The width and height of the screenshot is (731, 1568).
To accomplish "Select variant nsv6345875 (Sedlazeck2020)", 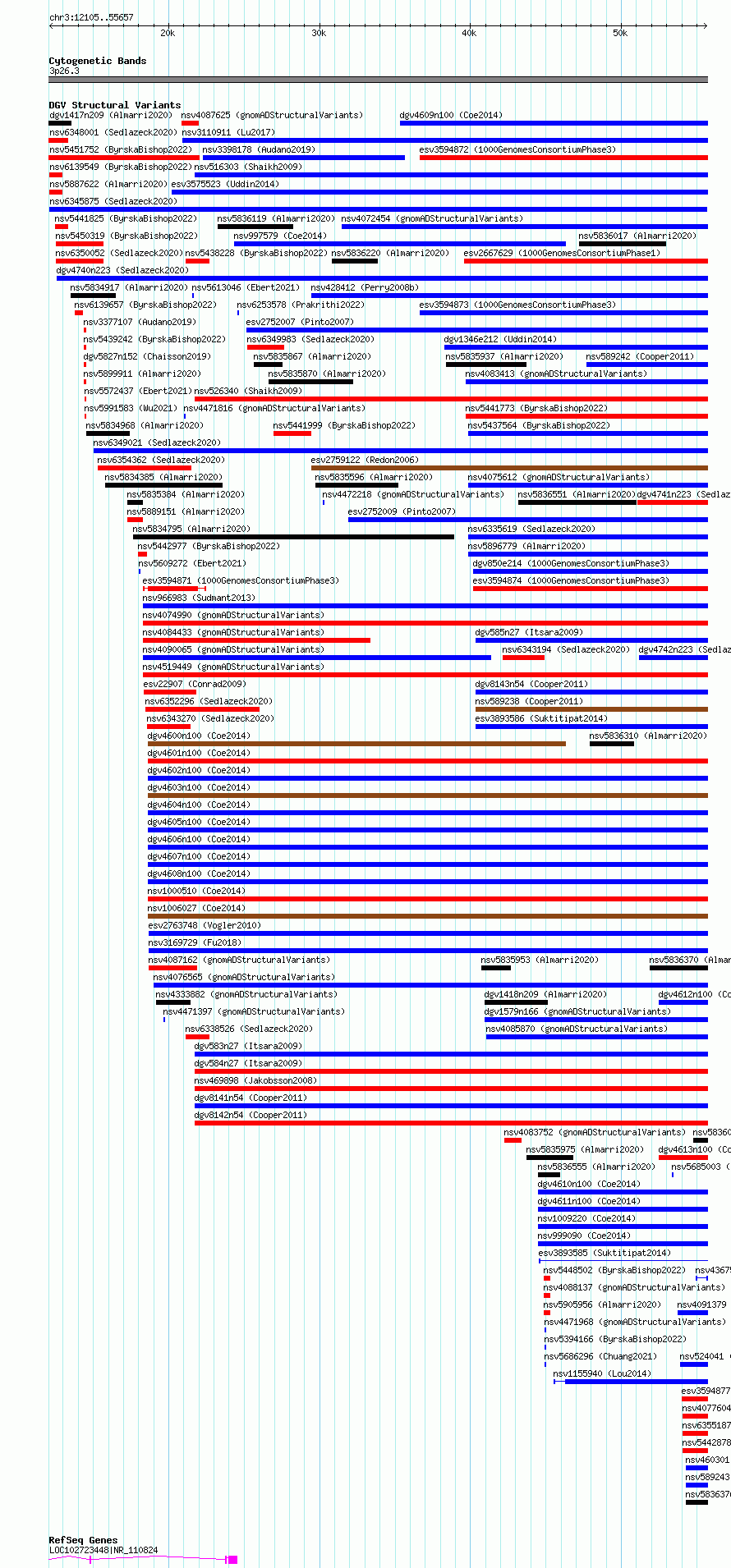I will coord(113,201).
